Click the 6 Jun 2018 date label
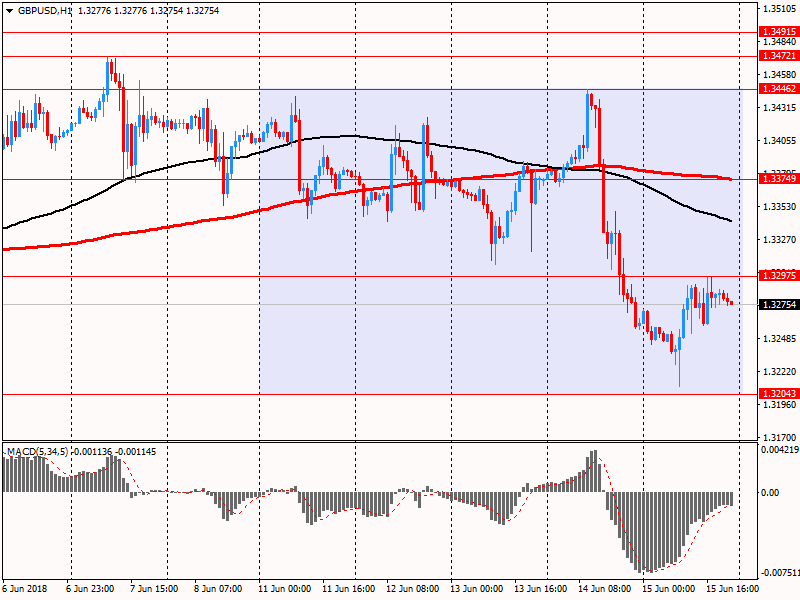 point(25,589)
